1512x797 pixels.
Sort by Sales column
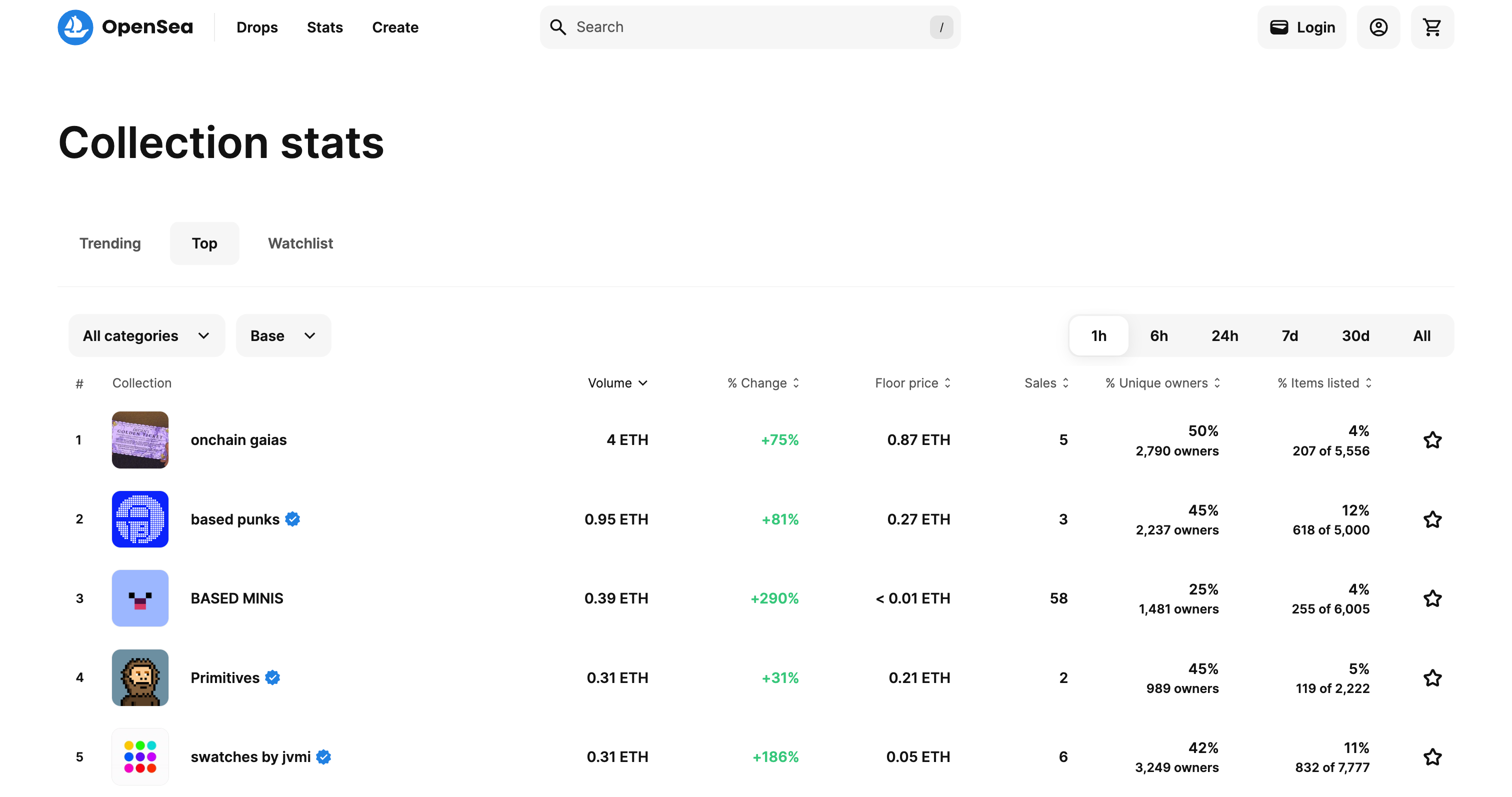tap(1046, 383)
